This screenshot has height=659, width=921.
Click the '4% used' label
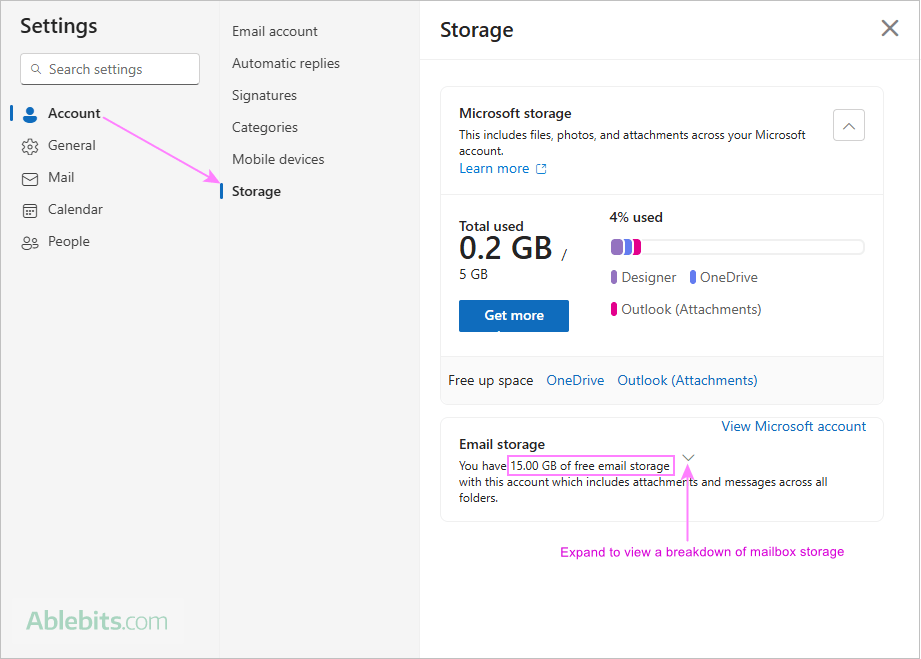[636, 218]
